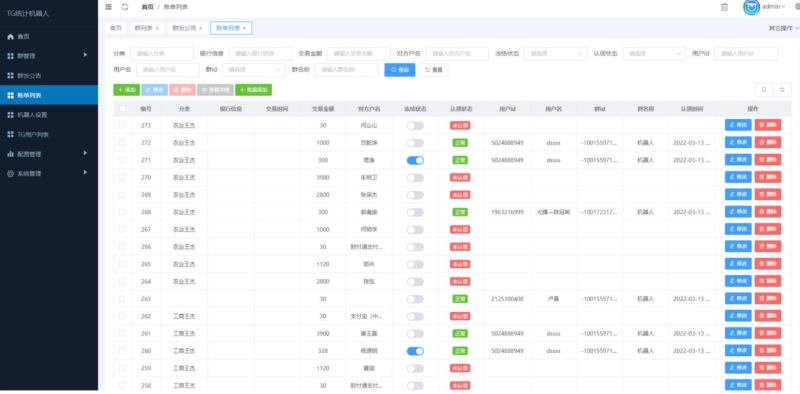This screenshot has height=394, width=800.
Task: Focus the 分类 filter input
Action: pos(162,54)
